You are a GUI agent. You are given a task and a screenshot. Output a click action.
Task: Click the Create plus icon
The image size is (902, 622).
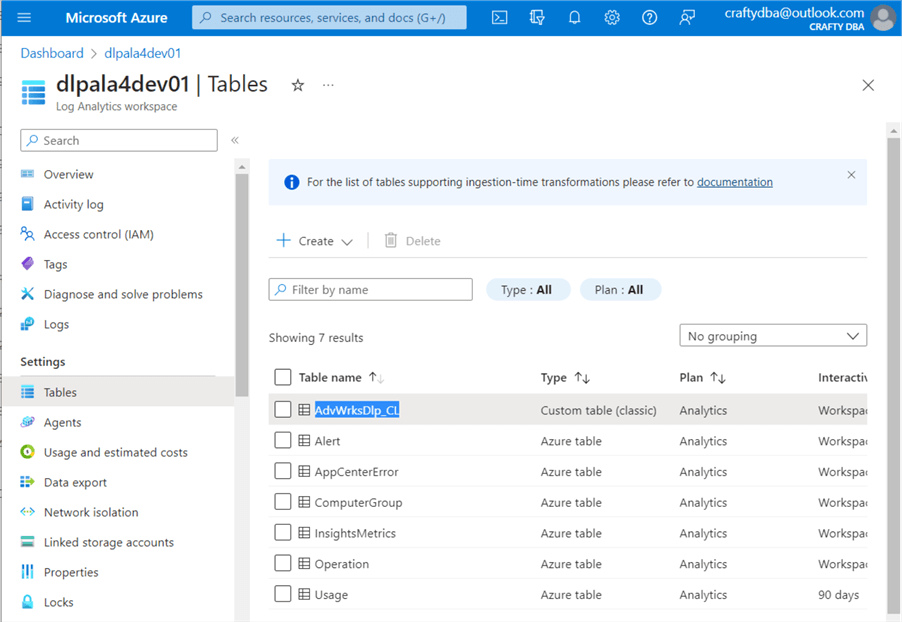click(284, 240)
